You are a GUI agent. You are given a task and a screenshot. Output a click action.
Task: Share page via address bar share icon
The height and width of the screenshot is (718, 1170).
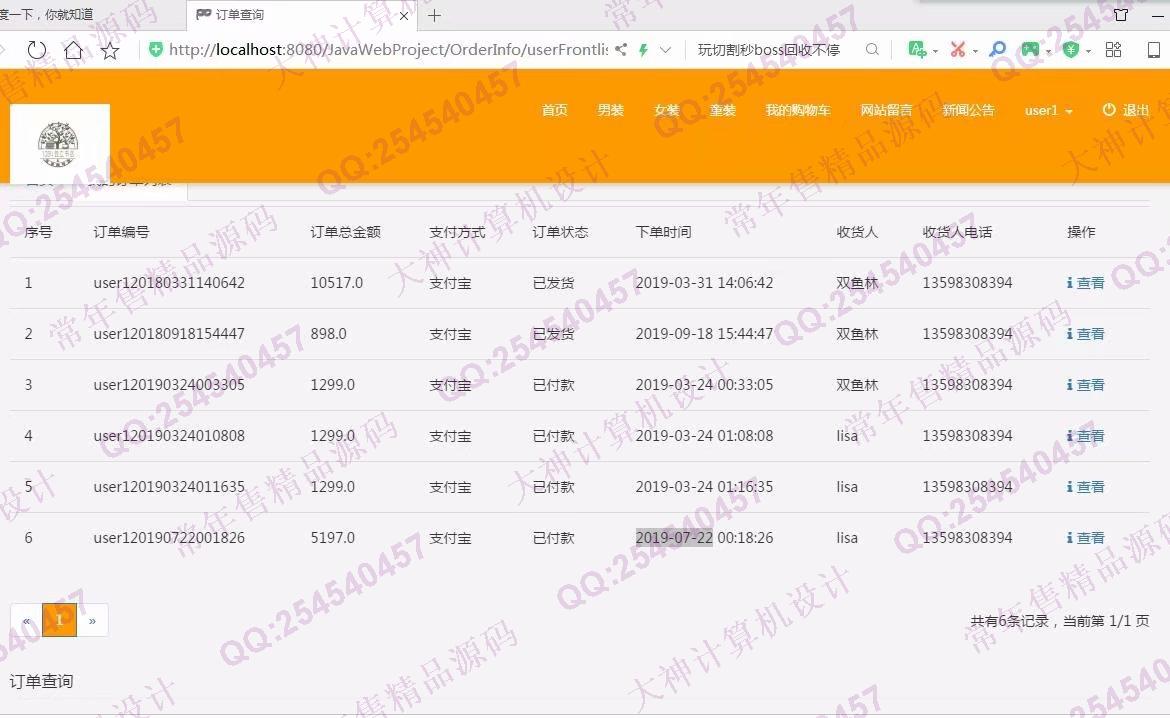621,50
